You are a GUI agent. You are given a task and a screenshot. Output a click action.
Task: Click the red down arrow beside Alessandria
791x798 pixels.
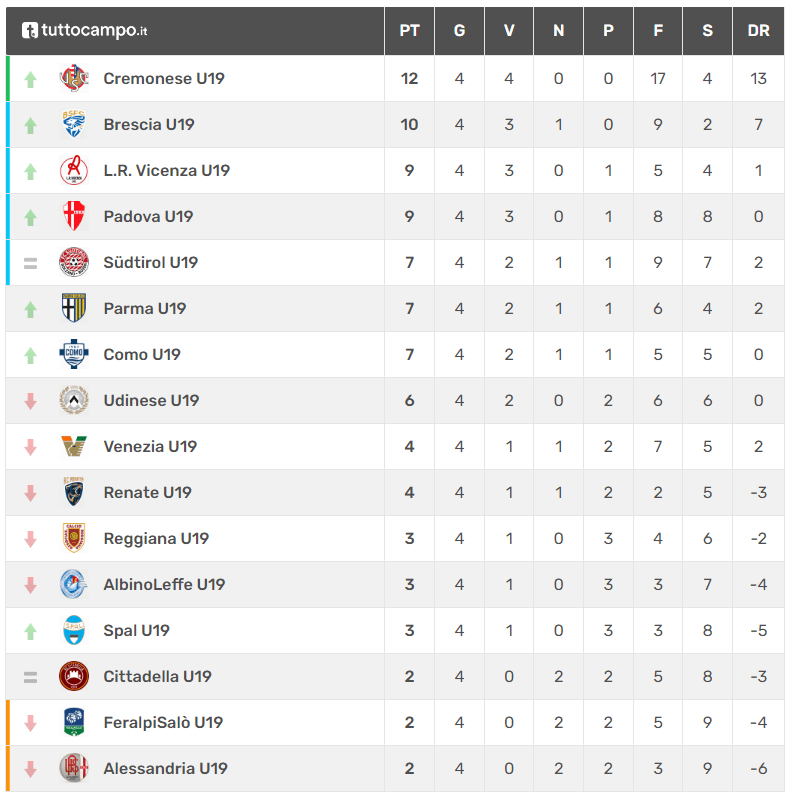pyautogui.click(x=31, y=769)
